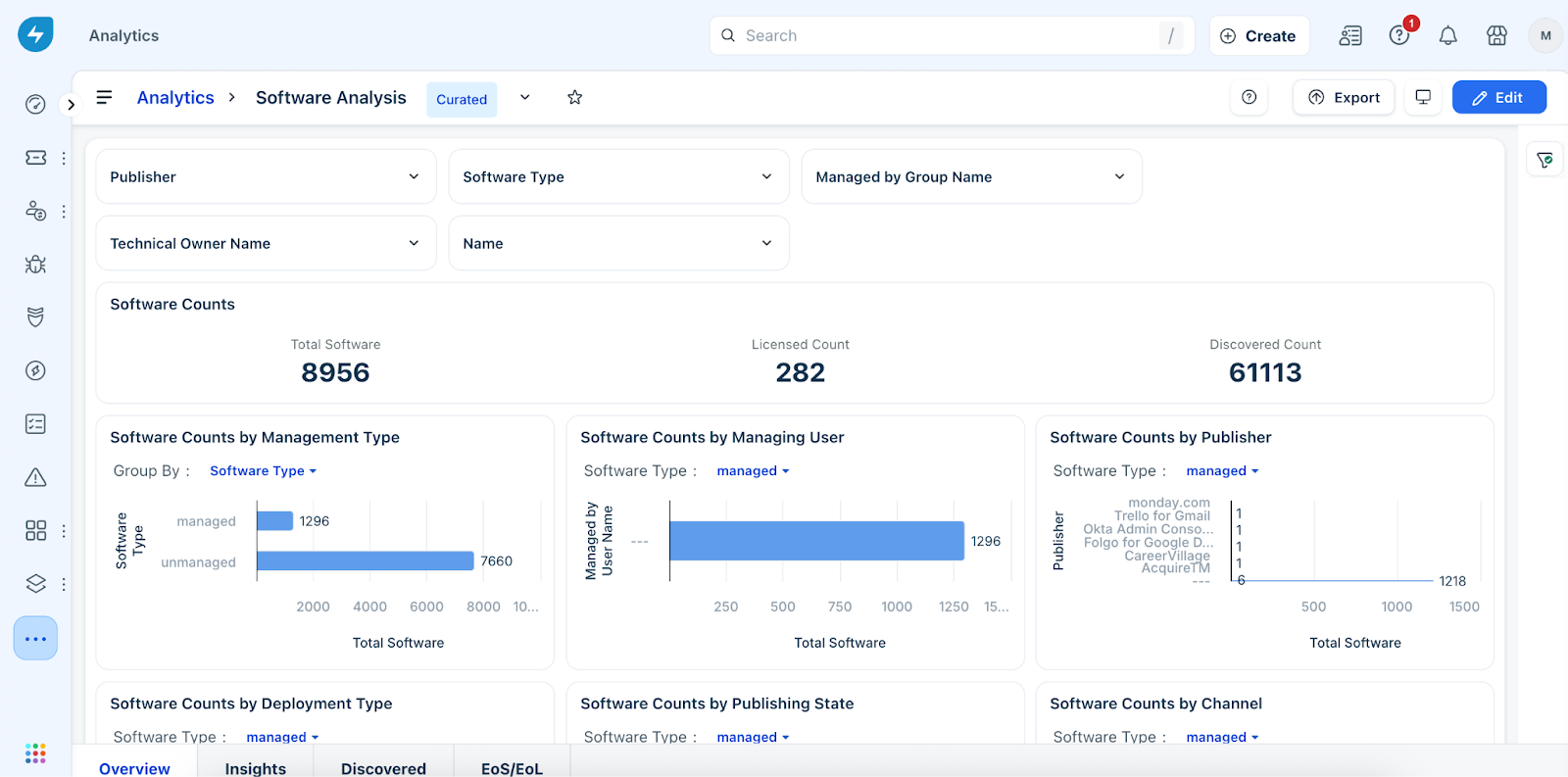1568x777 pixels.
Task: Open the four-squares sidebar icon
Action: click(x=35, y=530)
